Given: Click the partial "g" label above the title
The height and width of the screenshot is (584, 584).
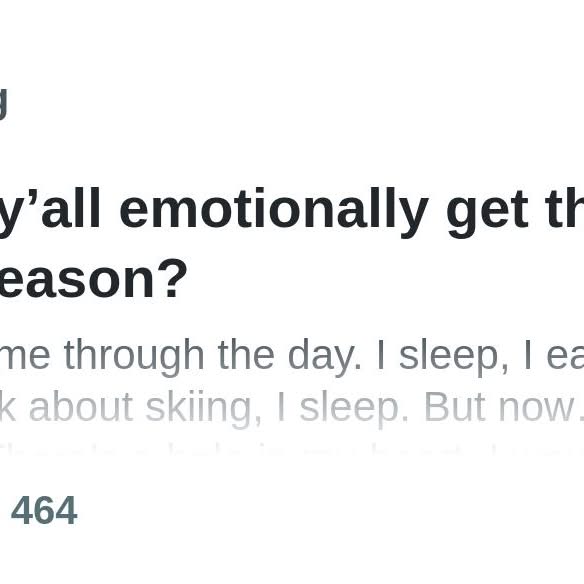Looking at the screenshot, I should 3,104.
